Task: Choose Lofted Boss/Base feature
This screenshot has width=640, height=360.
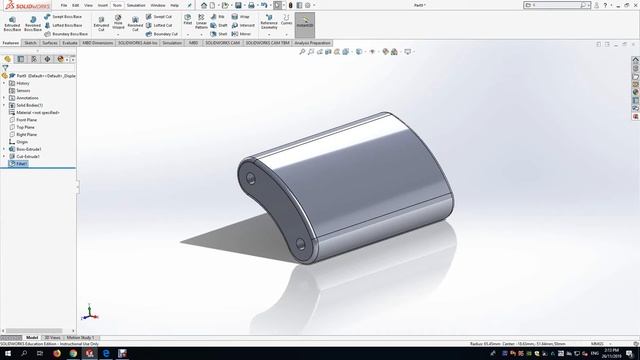Action: pyautogui.click(x=63, y=25)
